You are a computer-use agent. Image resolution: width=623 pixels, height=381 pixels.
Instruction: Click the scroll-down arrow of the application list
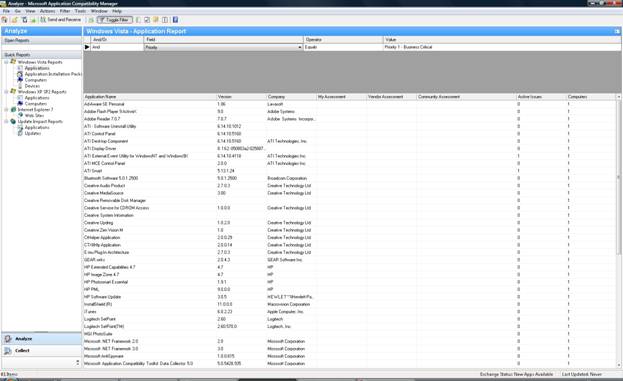point(619,364)
